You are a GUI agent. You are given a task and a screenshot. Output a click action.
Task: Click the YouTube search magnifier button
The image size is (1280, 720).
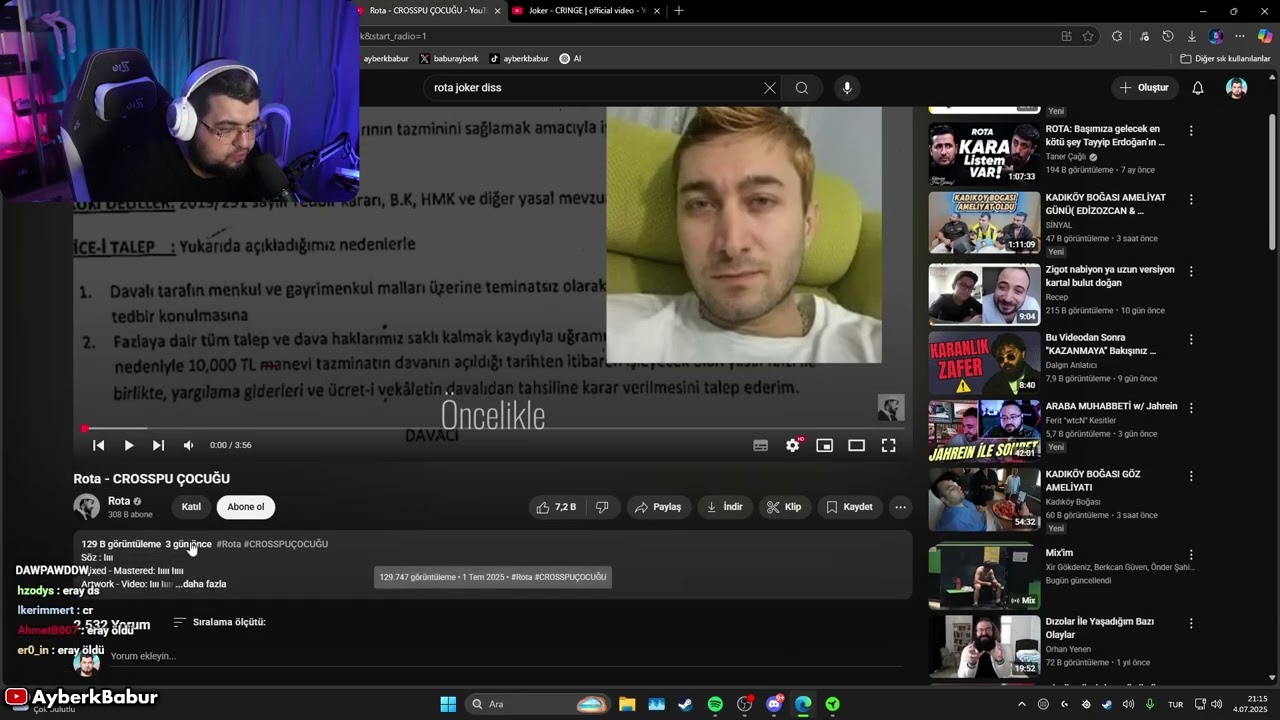[x=802, y=88]
